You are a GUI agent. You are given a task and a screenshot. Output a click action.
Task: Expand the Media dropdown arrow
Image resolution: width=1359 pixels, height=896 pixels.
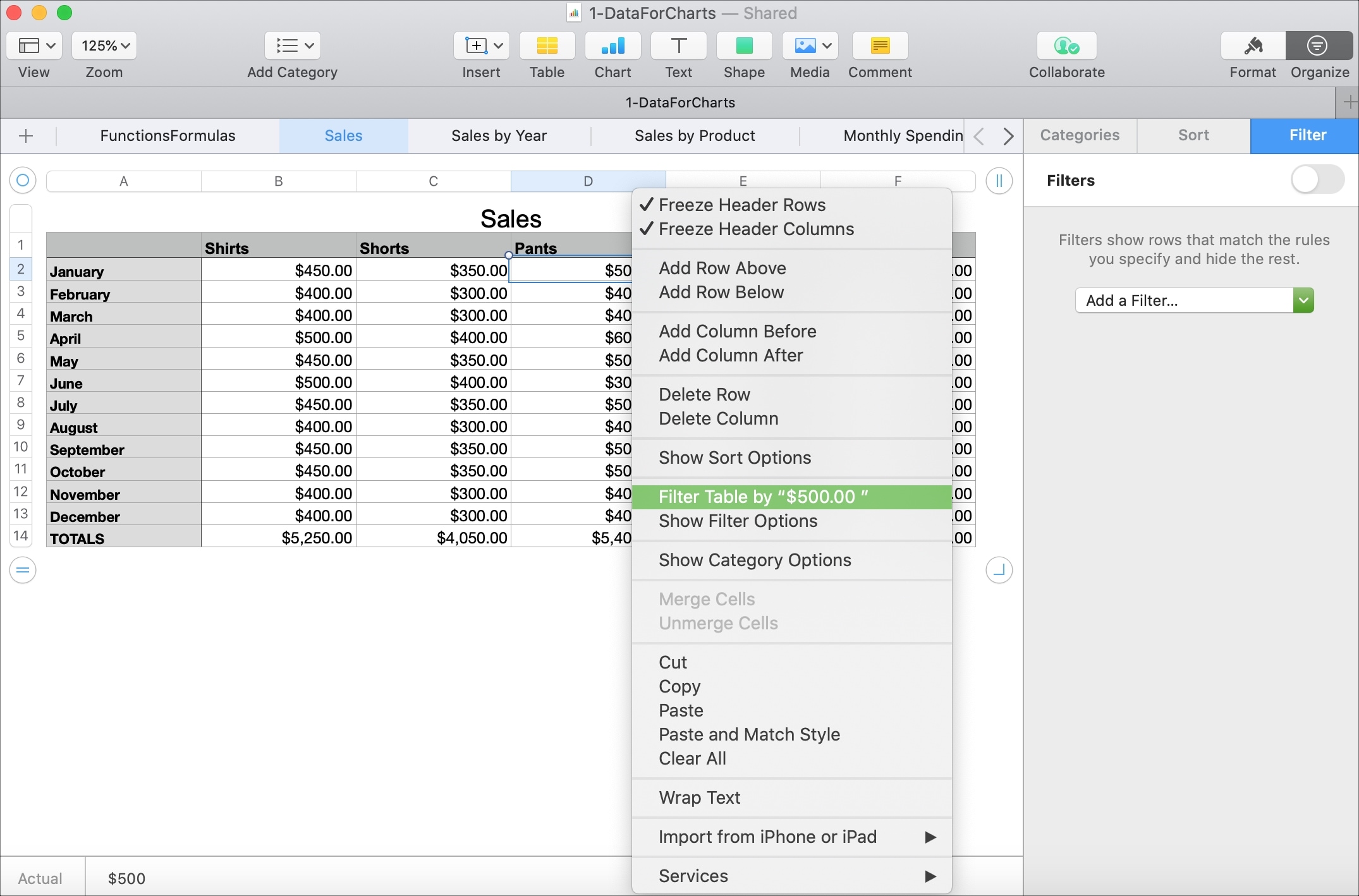(827, 45)
